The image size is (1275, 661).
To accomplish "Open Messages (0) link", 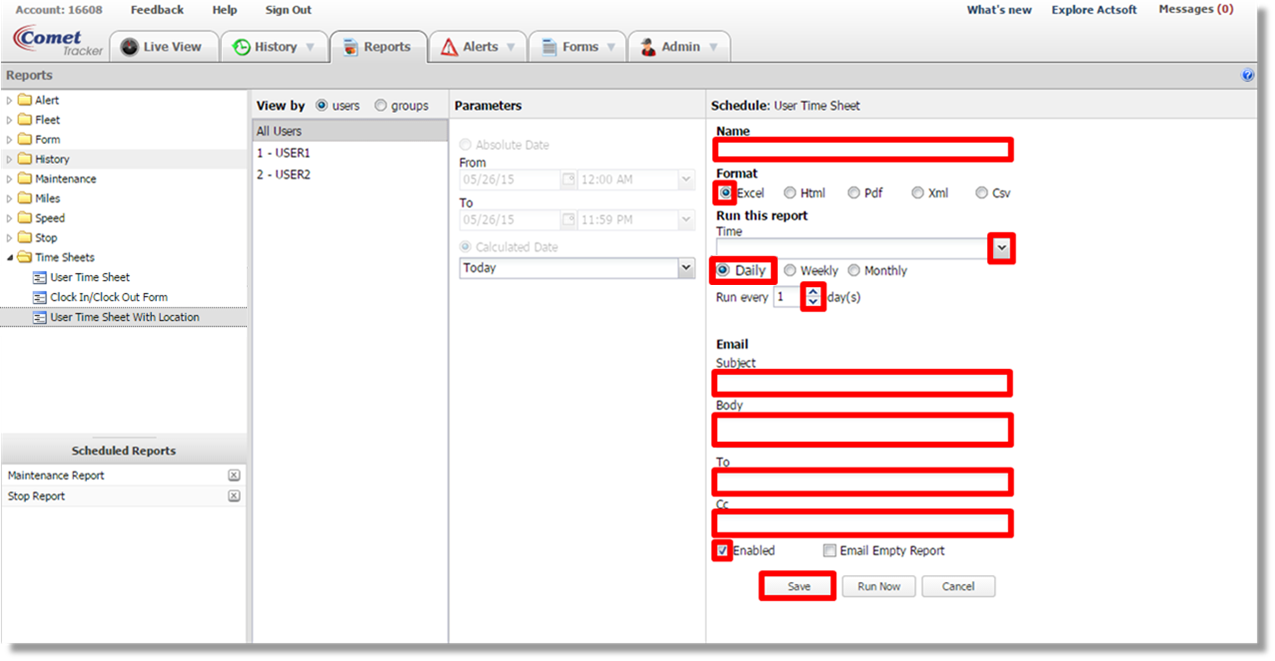I will point(1196,9).
